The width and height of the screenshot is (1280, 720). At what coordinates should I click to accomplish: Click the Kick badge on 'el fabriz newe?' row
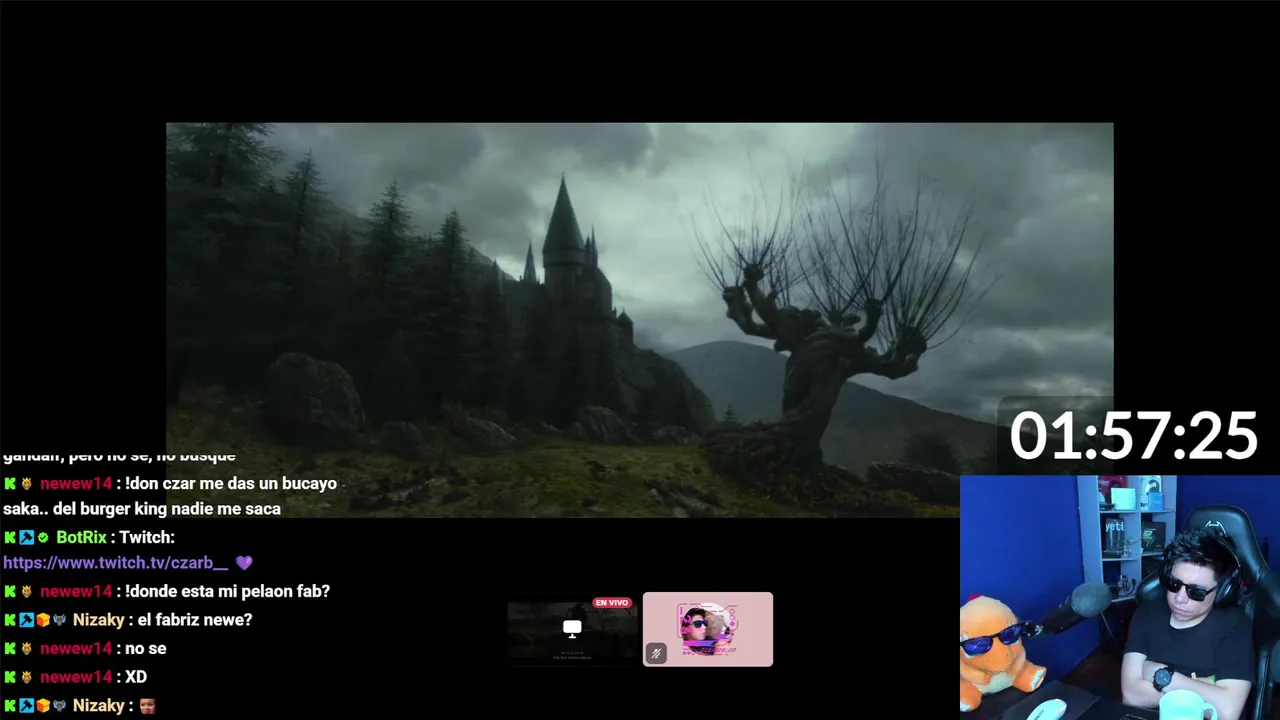click(x=10, y=620)
